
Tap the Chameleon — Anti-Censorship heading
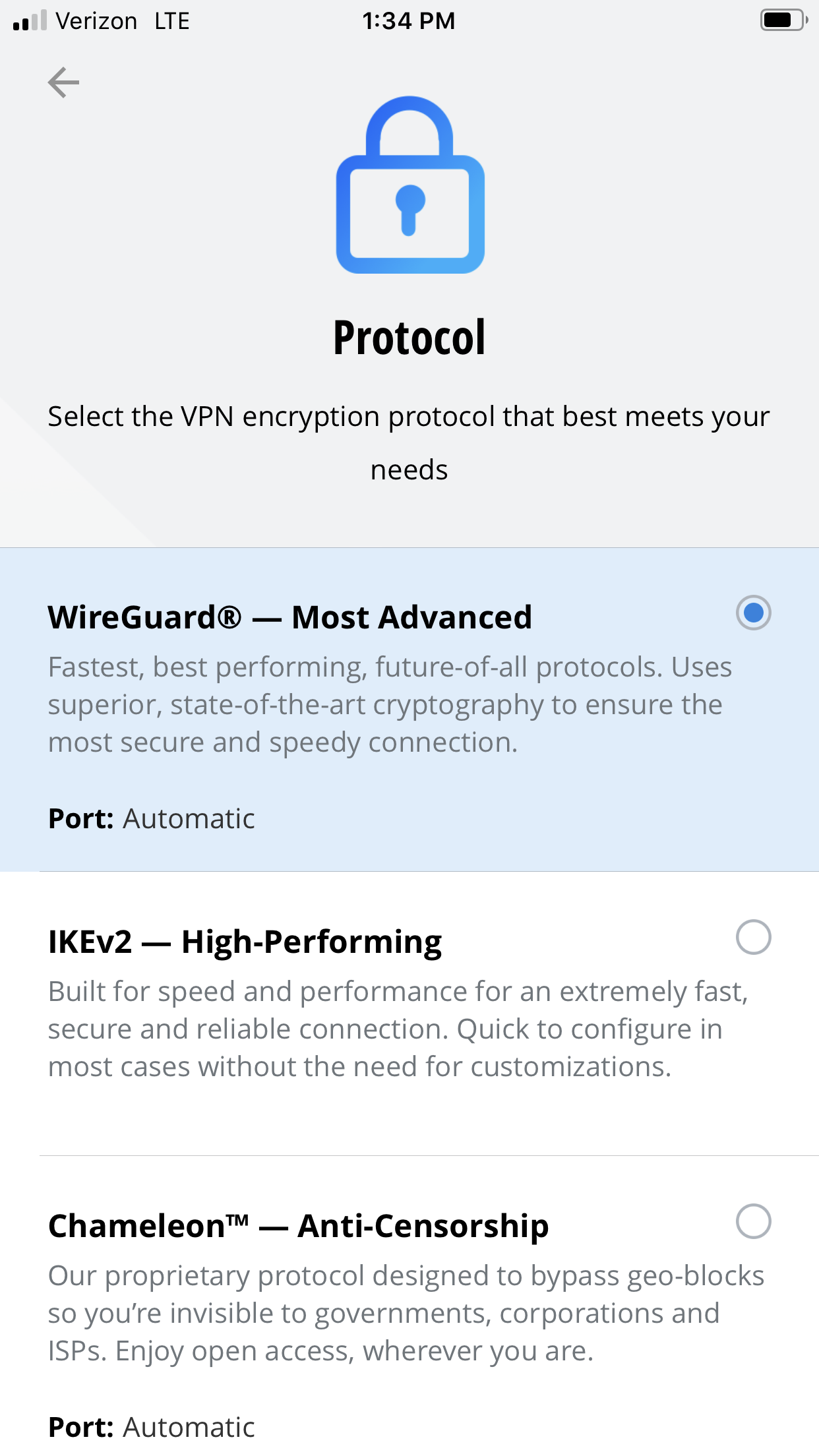tap(298, 1227)
